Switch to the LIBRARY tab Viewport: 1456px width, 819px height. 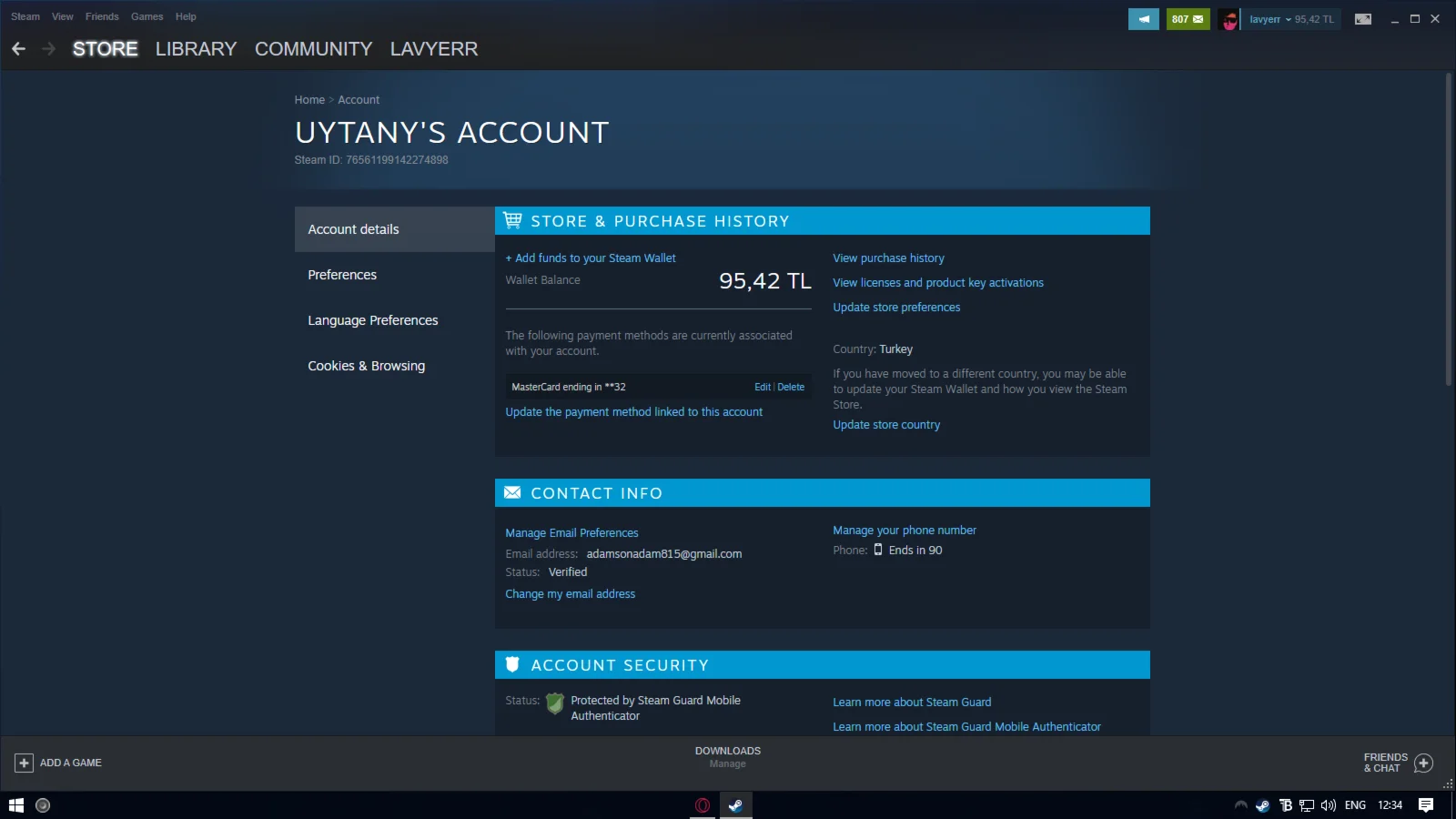click(x=196, y=49)
